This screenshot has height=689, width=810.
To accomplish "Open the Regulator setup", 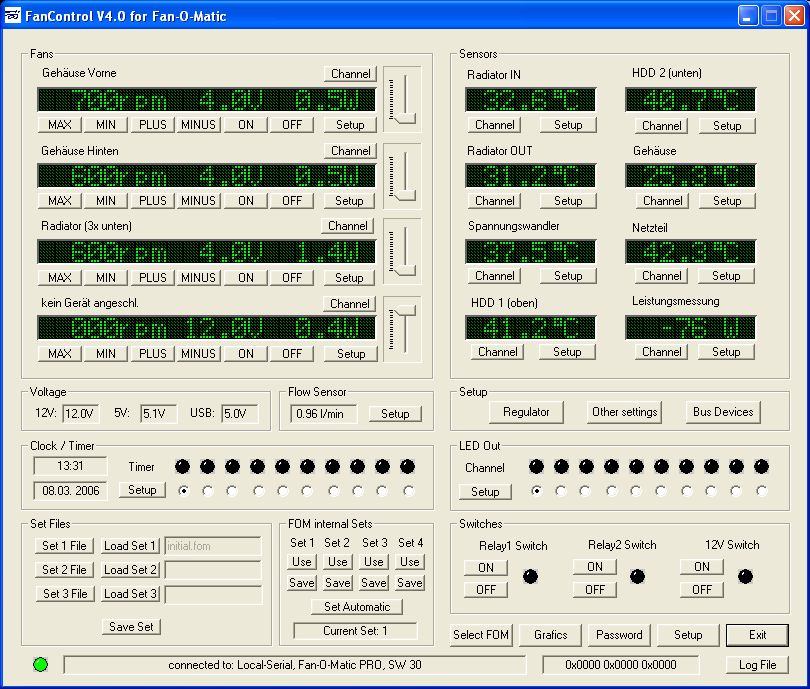I will (x=526, y=412).
